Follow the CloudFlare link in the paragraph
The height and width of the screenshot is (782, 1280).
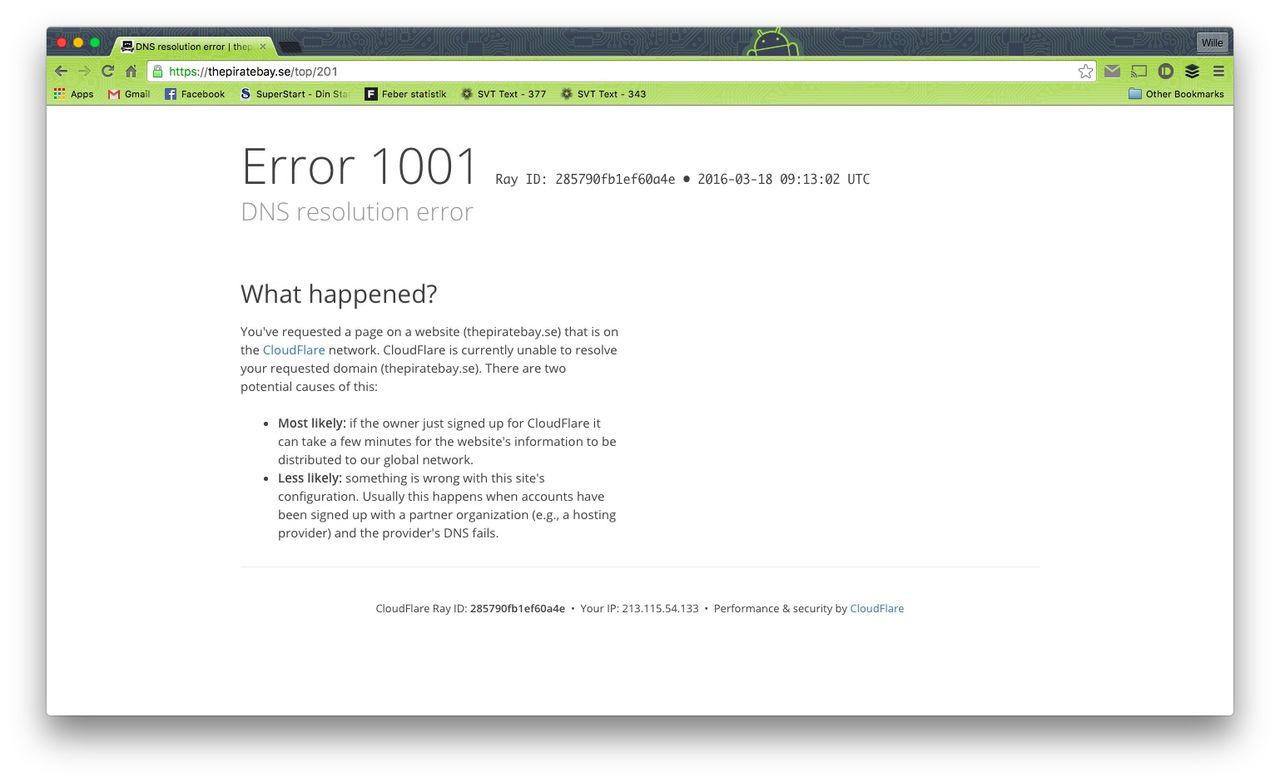click(x=294, y=350)
